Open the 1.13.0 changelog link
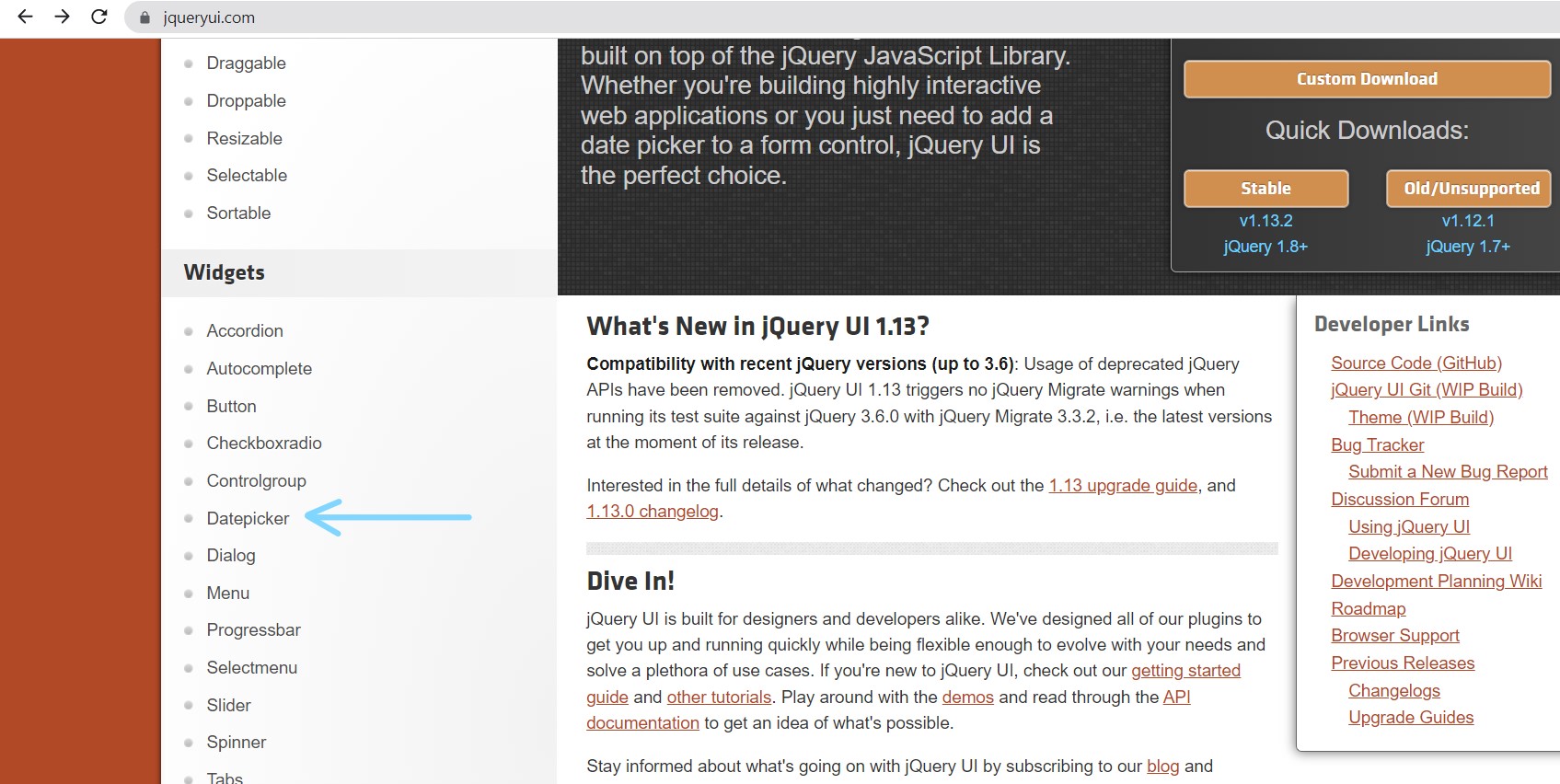This screenshot has width=1560, height=784. (x=653, y=511)
